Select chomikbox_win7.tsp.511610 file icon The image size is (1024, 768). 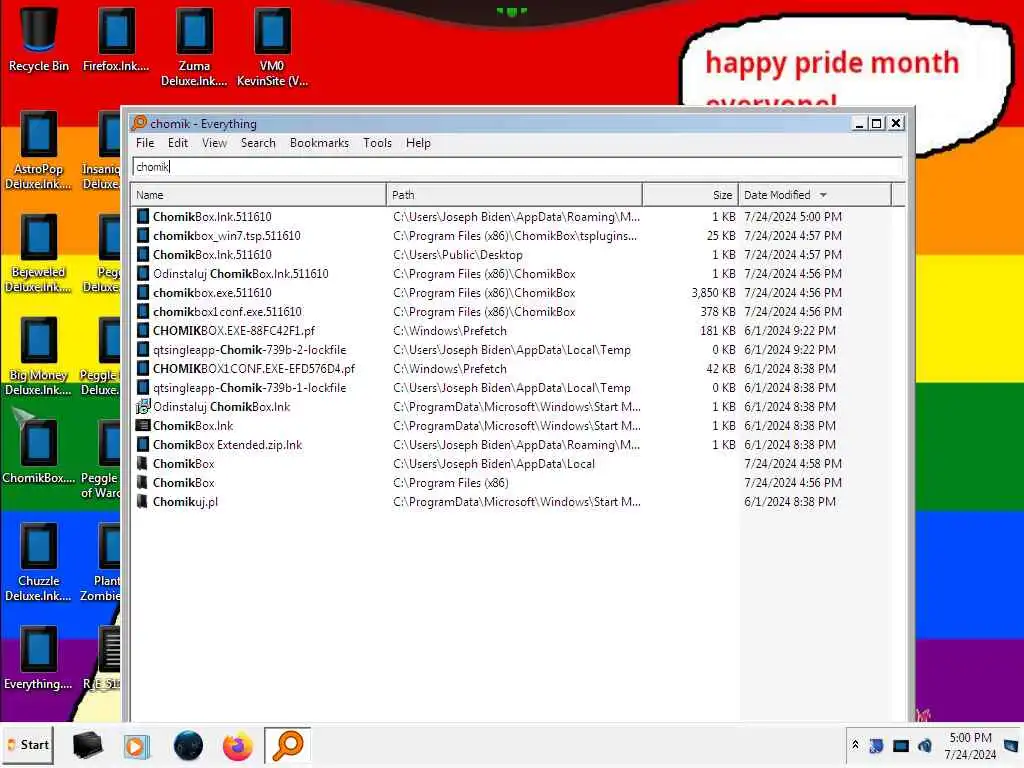[x=142, y=236]
